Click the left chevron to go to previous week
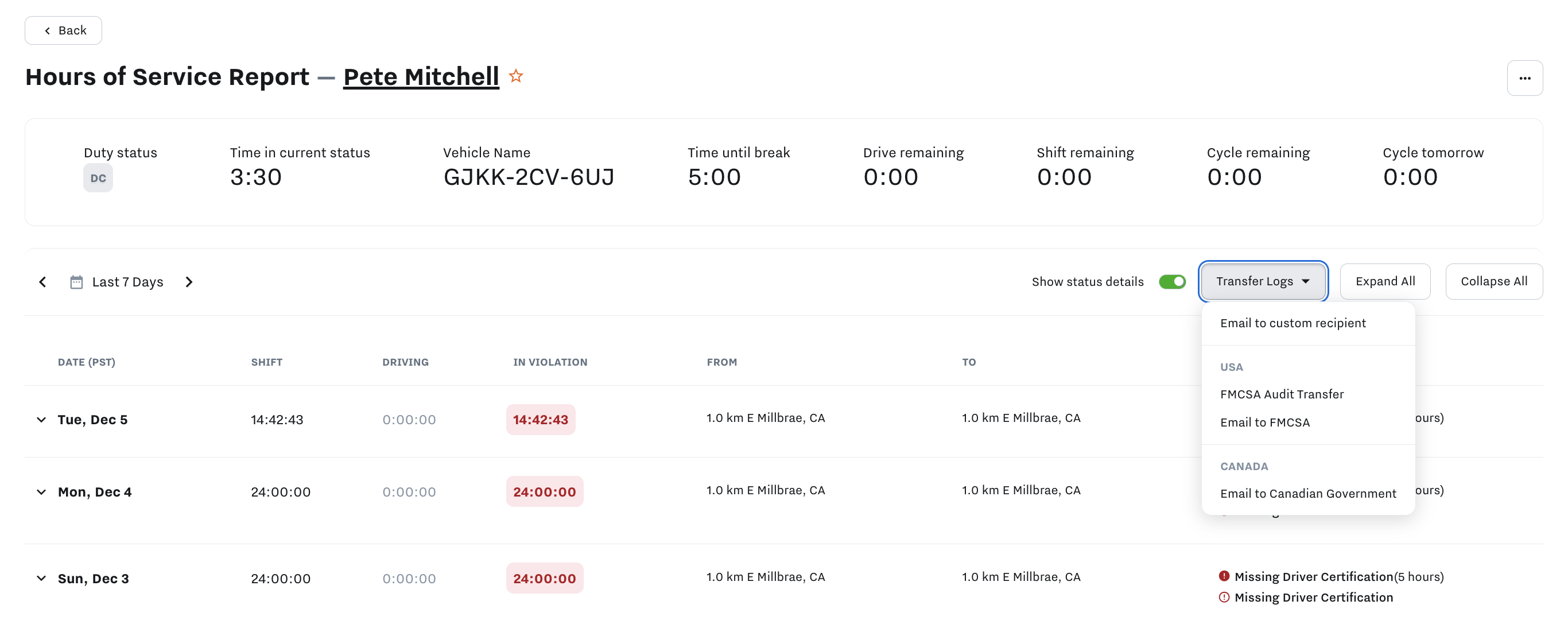Image resolution: width=1568 pixels, height=628 pixels. point(42,281)
